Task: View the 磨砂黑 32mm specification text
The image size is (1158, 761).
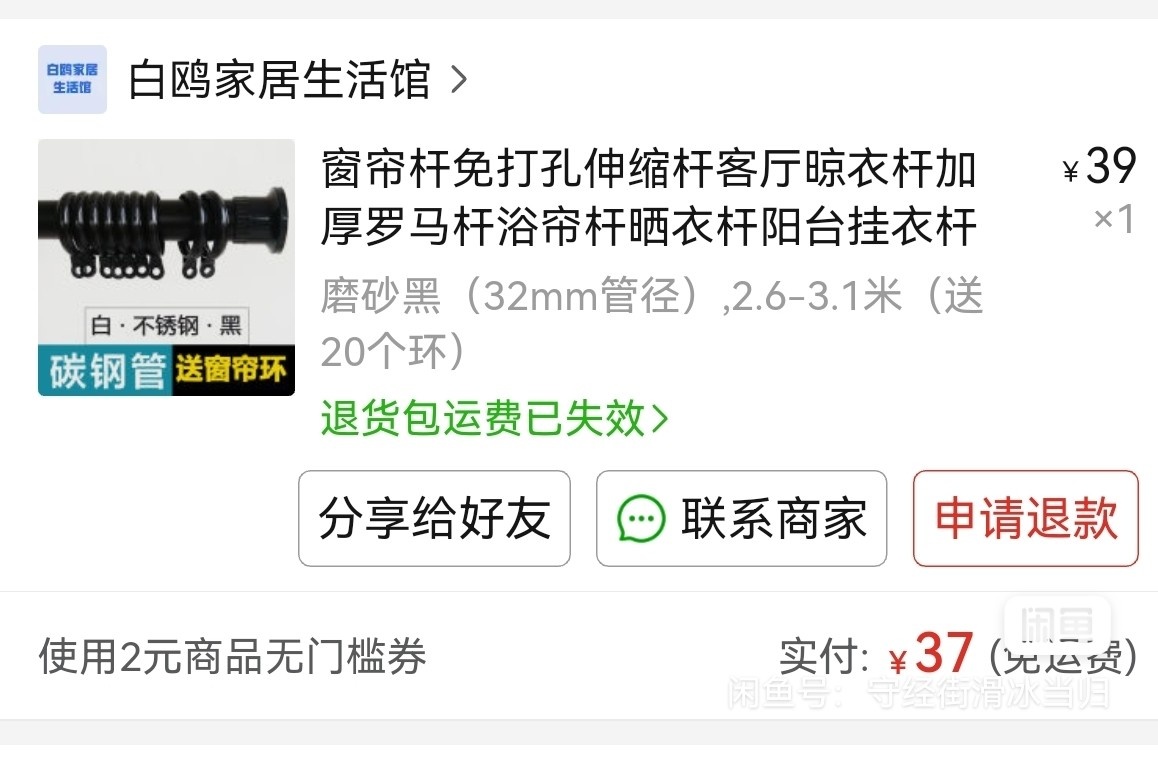Action: (x=651, y=323)
